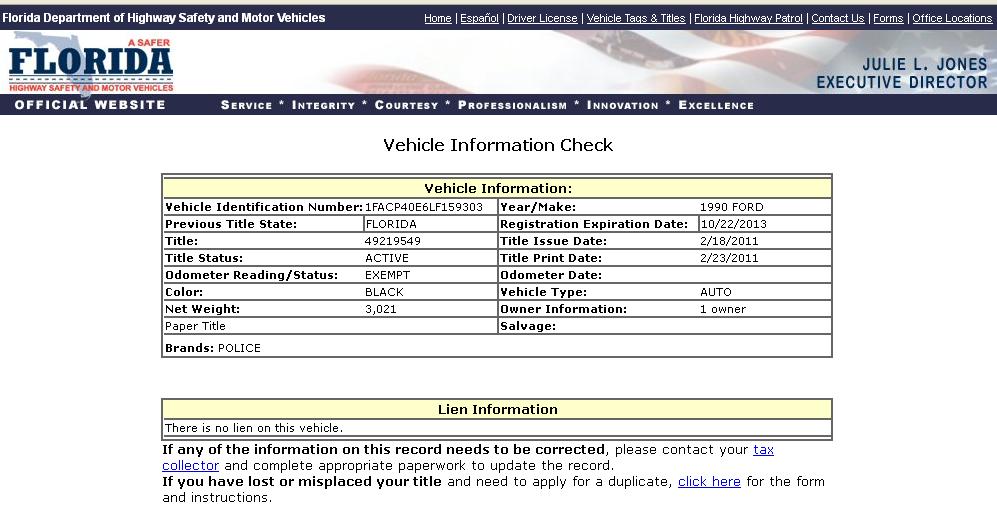Open the Forms page

pyautogui.click(x=888, y=18)
